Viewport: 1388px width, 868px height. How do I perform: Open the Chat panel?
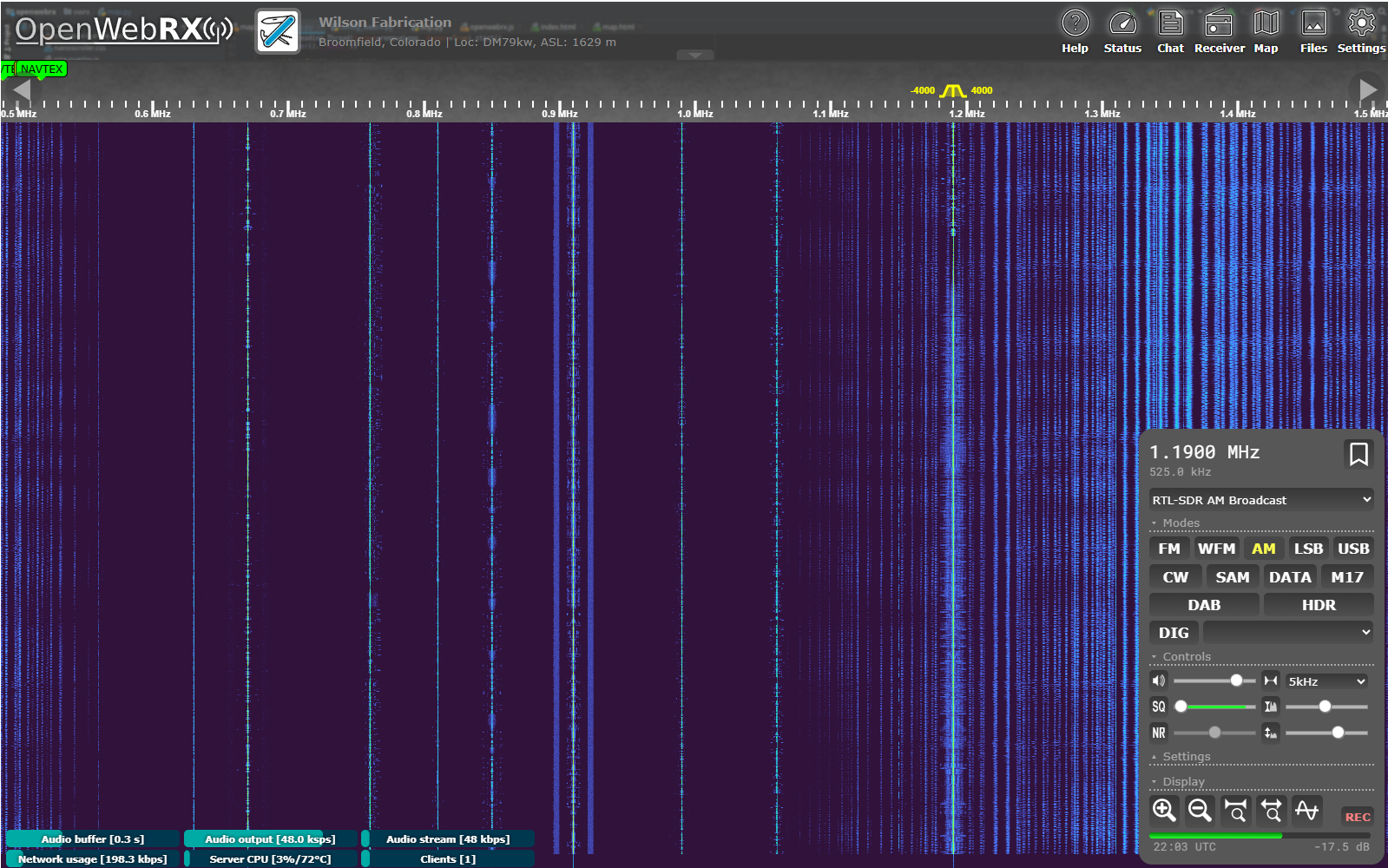pos(1170,32)
